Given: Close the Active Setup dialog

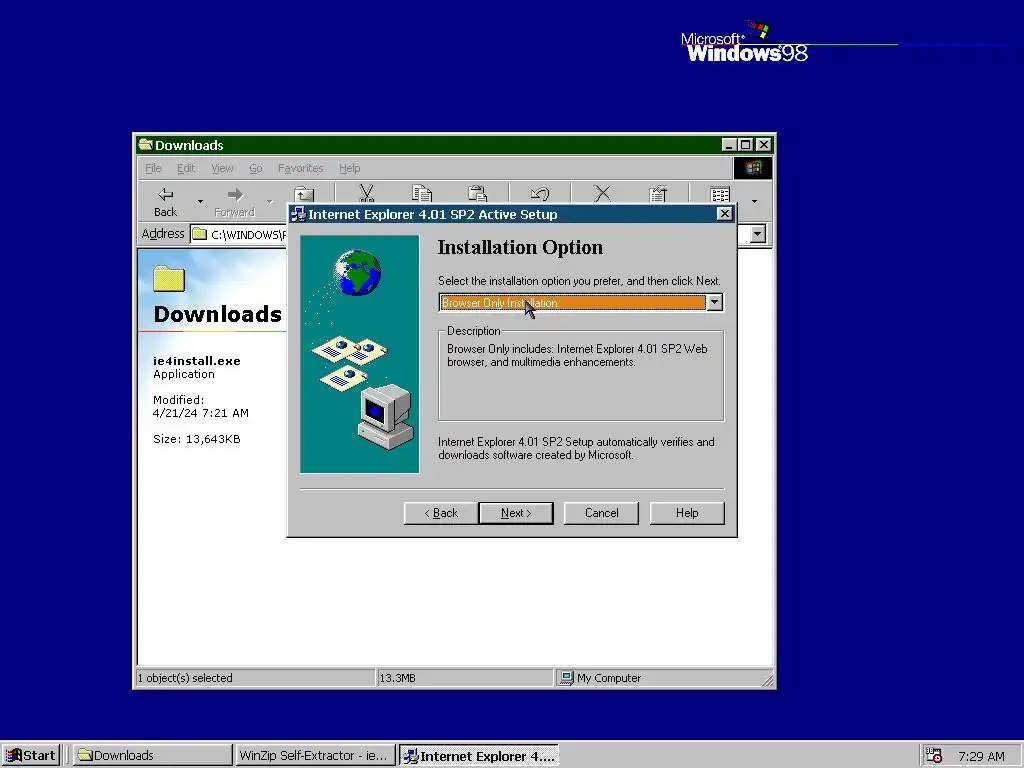Looking at the screenshot, I should (724, 214).
